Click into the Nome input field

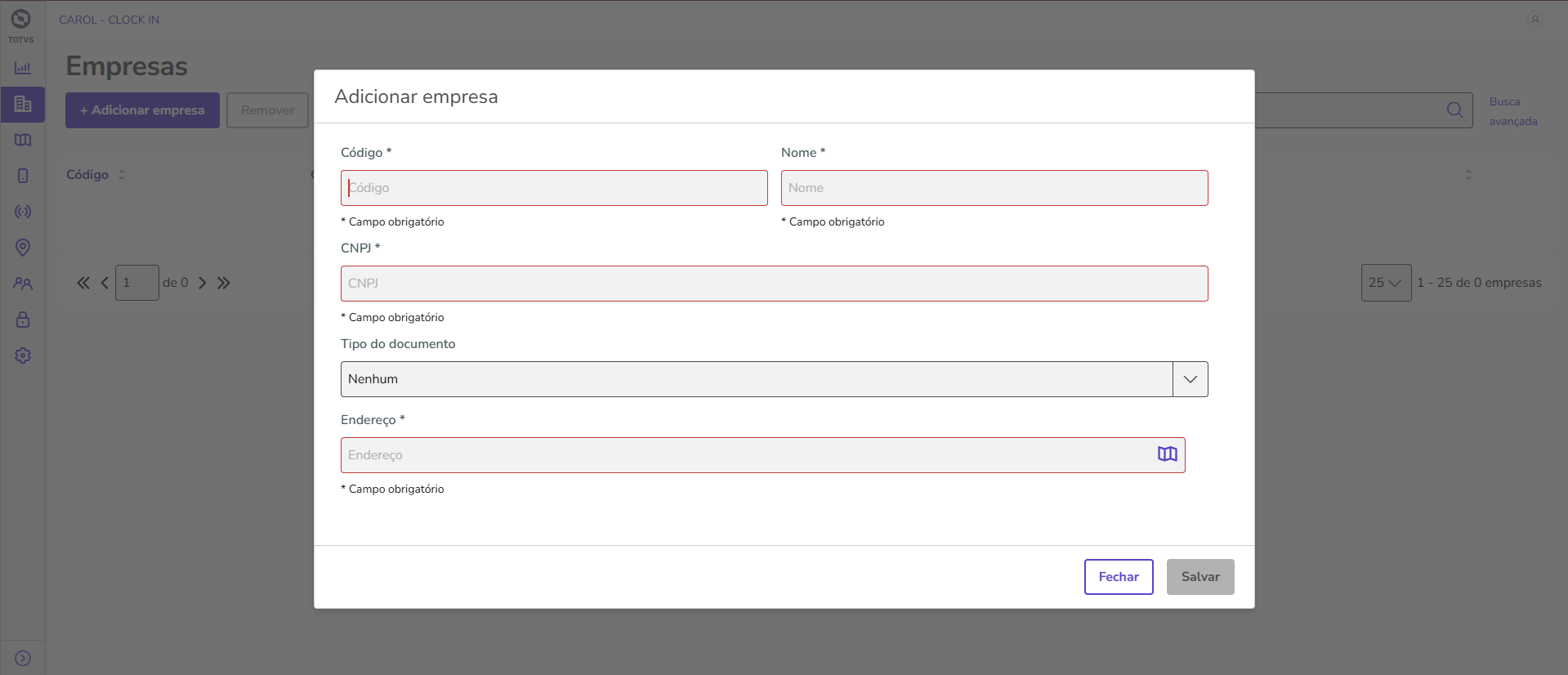coord(994,188)
